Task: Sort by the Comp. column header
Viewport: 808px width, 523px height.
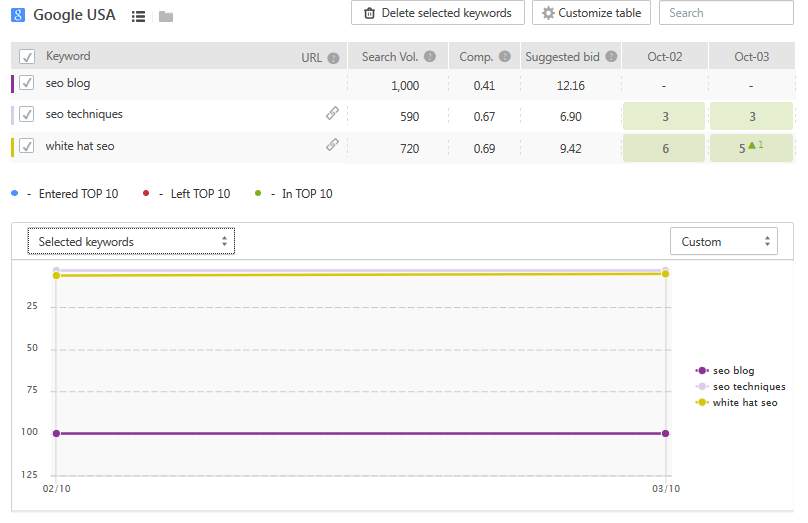Action: point(476,57)
